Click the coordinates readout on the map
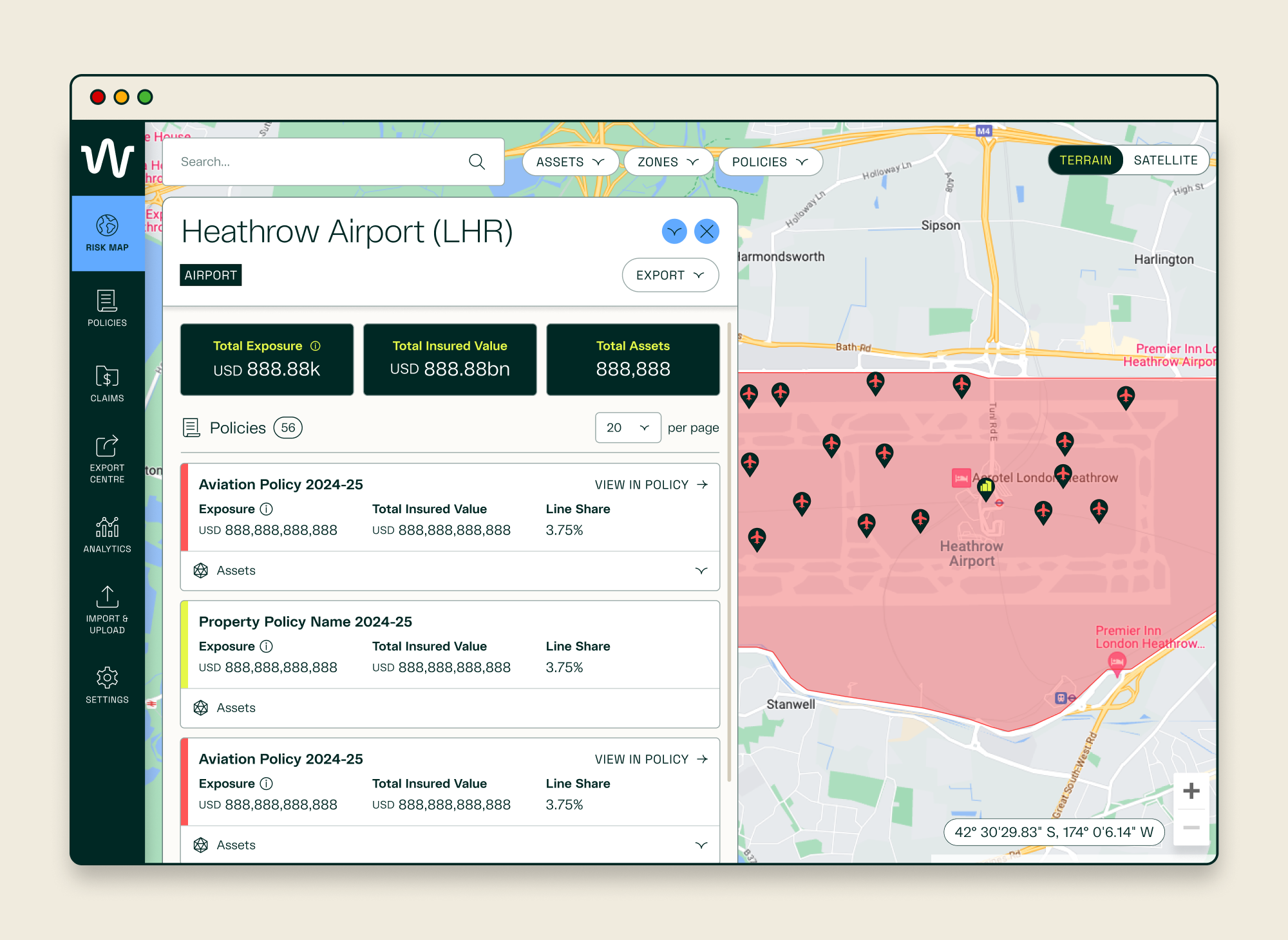 [1054, 832]
